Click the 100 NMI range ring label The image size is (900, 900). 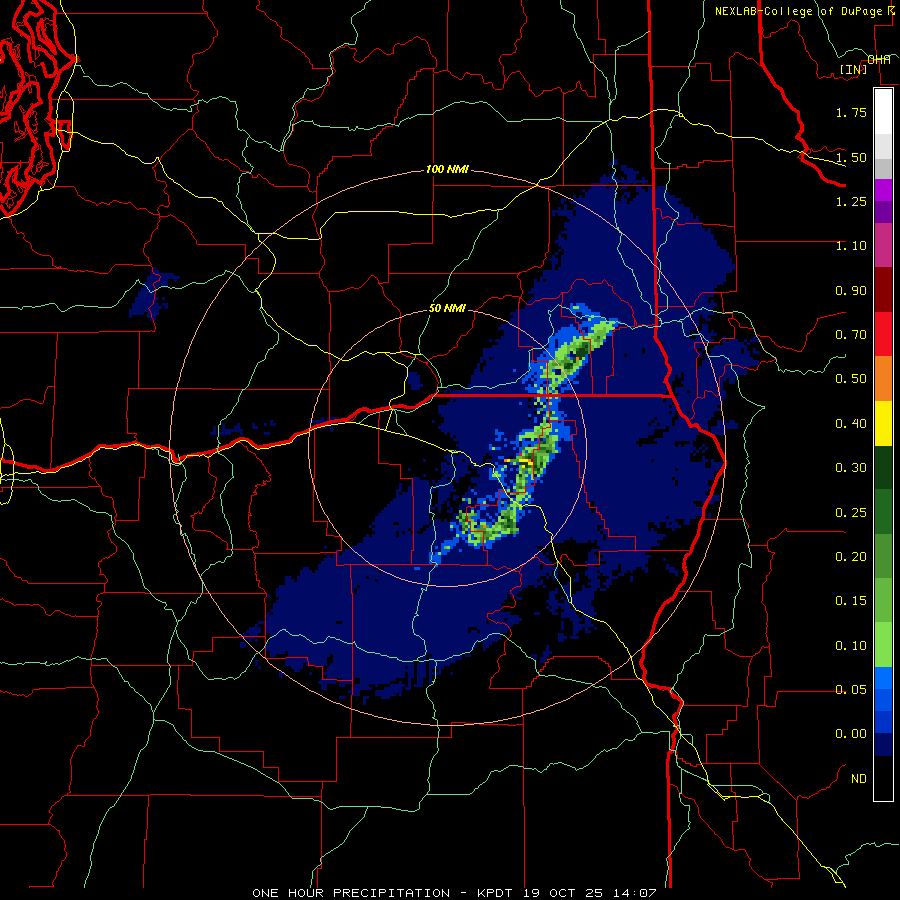(447, 170)
